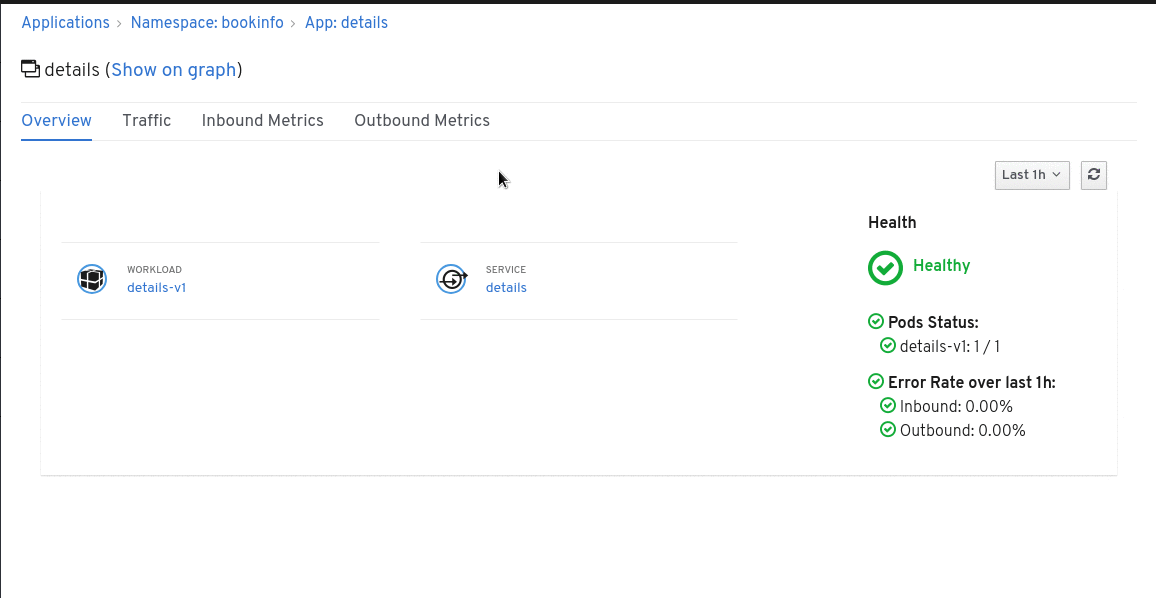This screenshot has width=1156, height=598.
Task: Click the details-v1 workload cube icon
Action: tap(92, 279)
